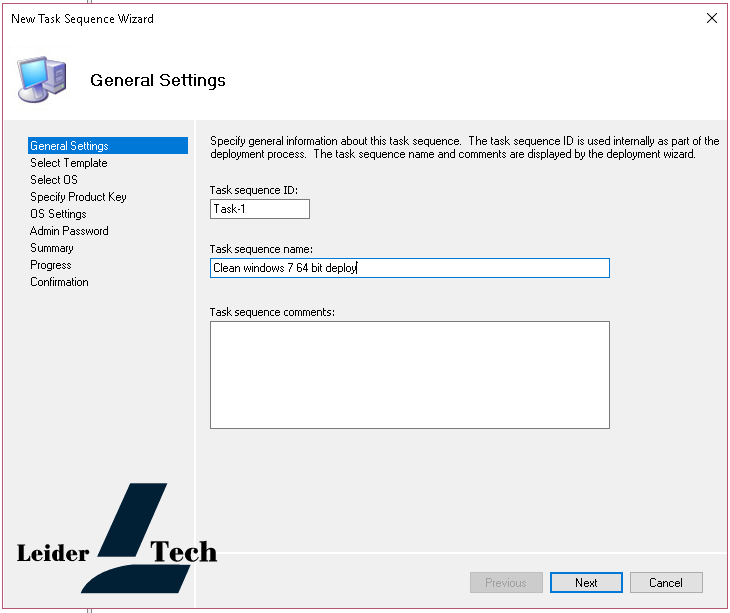Go to the Select Template step

point(68,163)
